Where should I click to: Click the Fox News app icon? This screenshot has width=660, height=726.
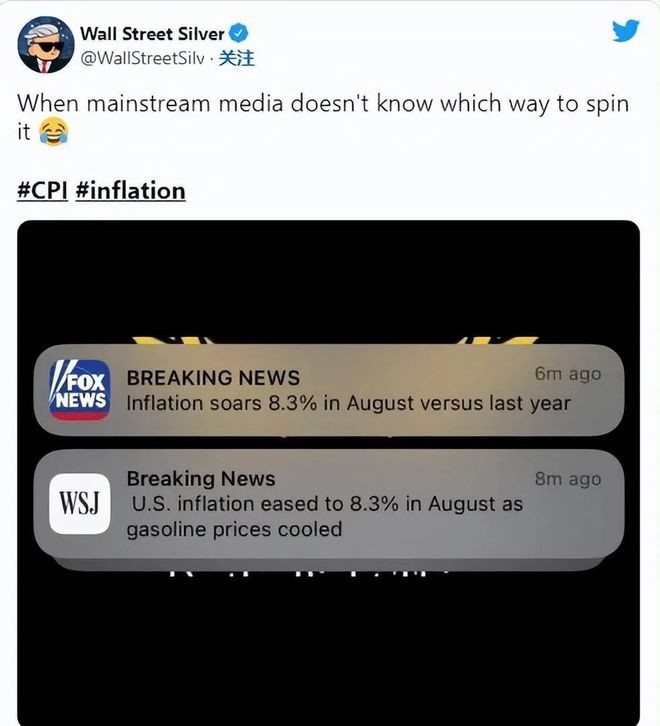[x=80, y=390]
